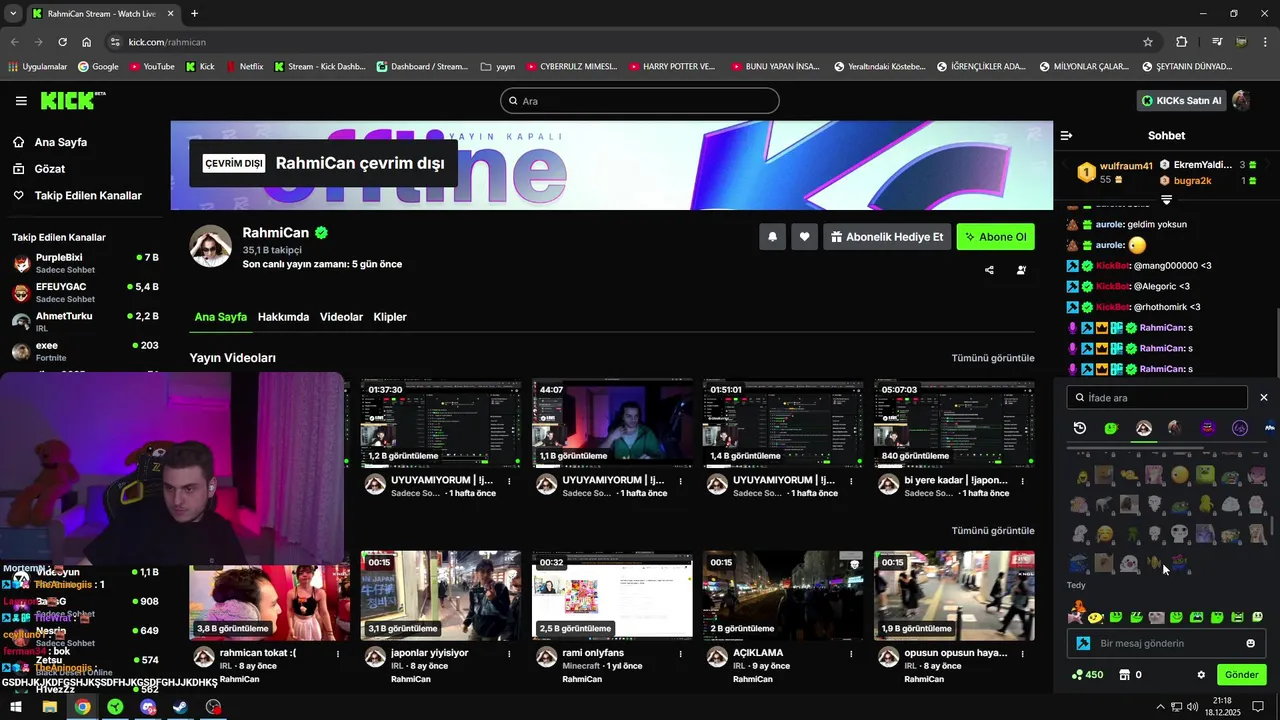Image resolution: width=1280 pixels, height=720 pixels.
Task: Open the Dashboard / Stream bookmark
Action: 422,67
